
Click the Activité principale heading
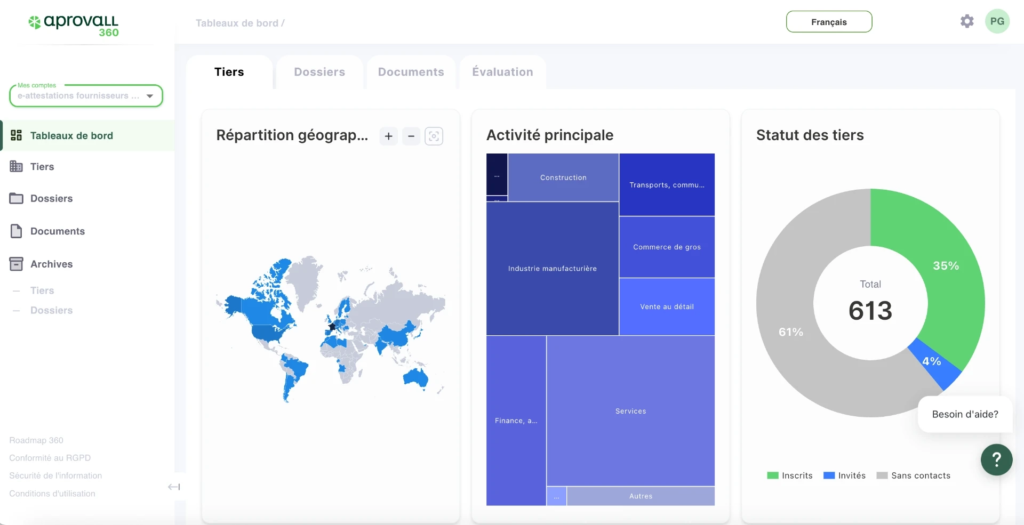549,135
